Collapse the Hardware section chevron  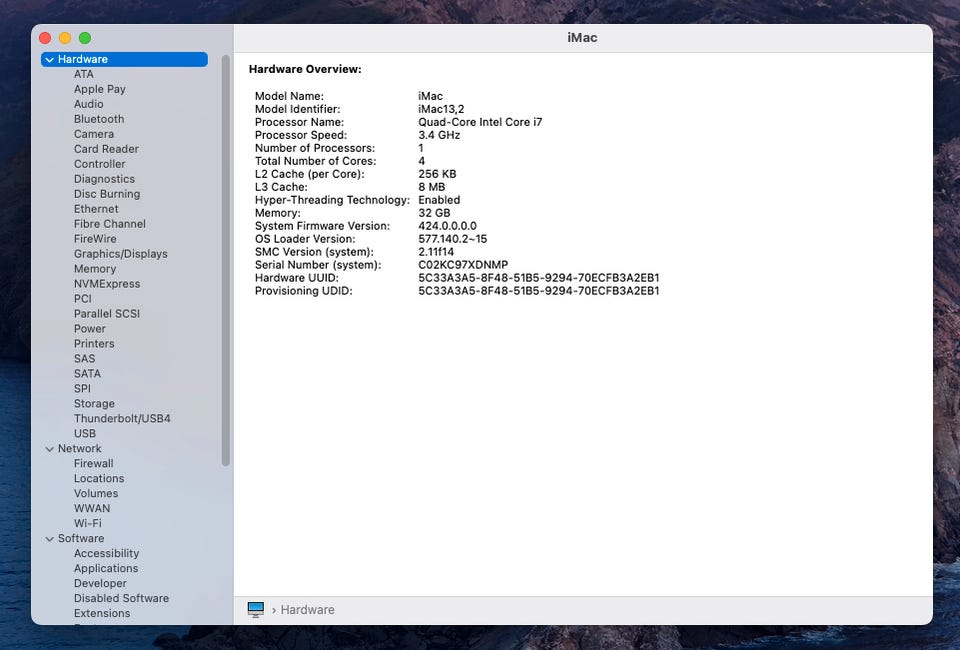pos(49,60)
